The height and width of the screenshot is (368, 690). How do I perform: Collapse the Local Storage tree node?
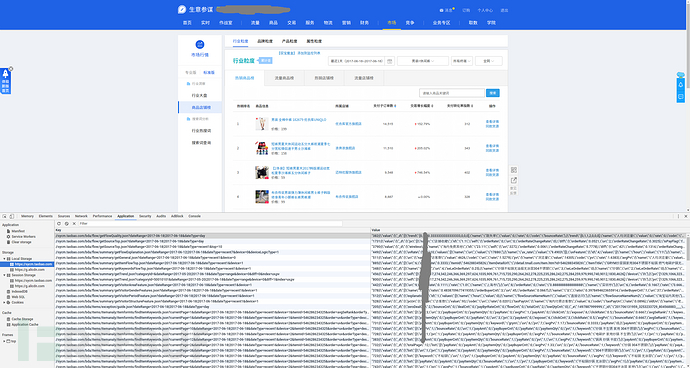(x=4, y=258)
